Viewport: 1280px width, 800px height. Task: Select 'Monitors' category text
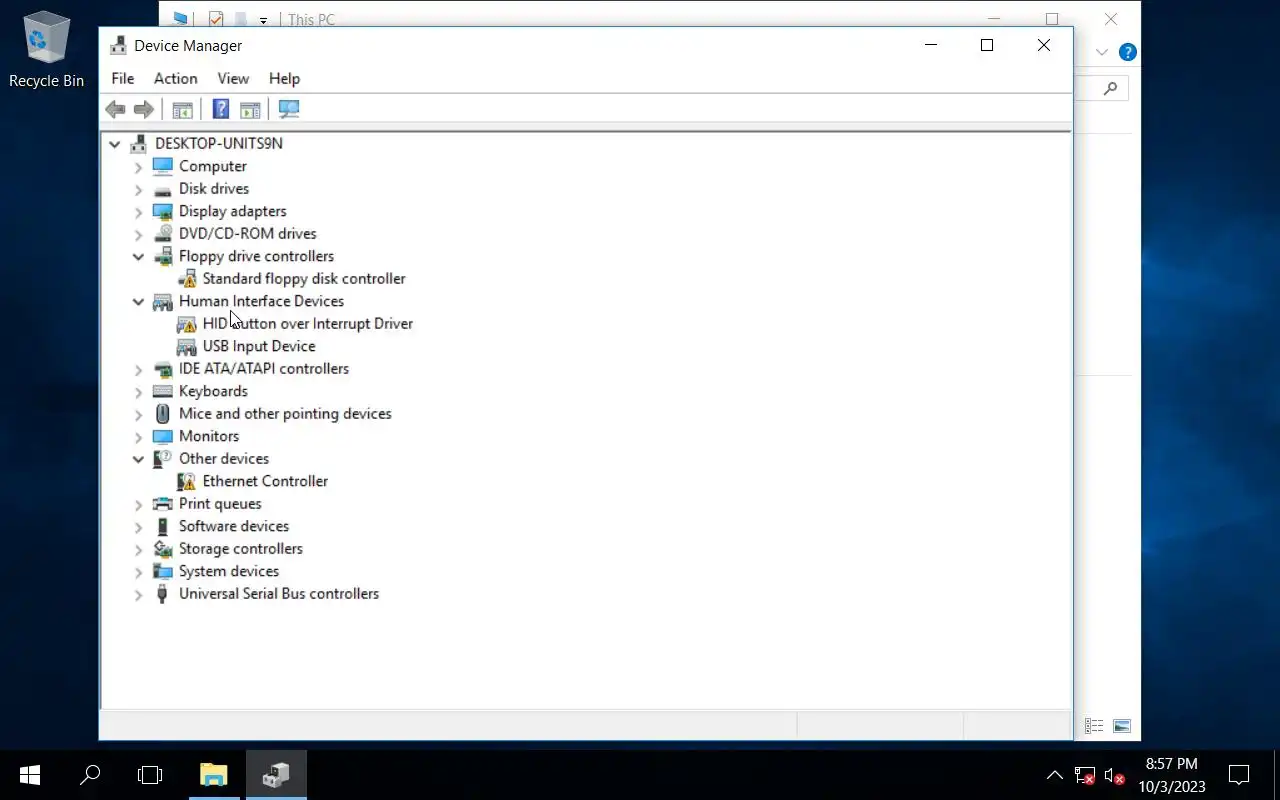[209, 436]
